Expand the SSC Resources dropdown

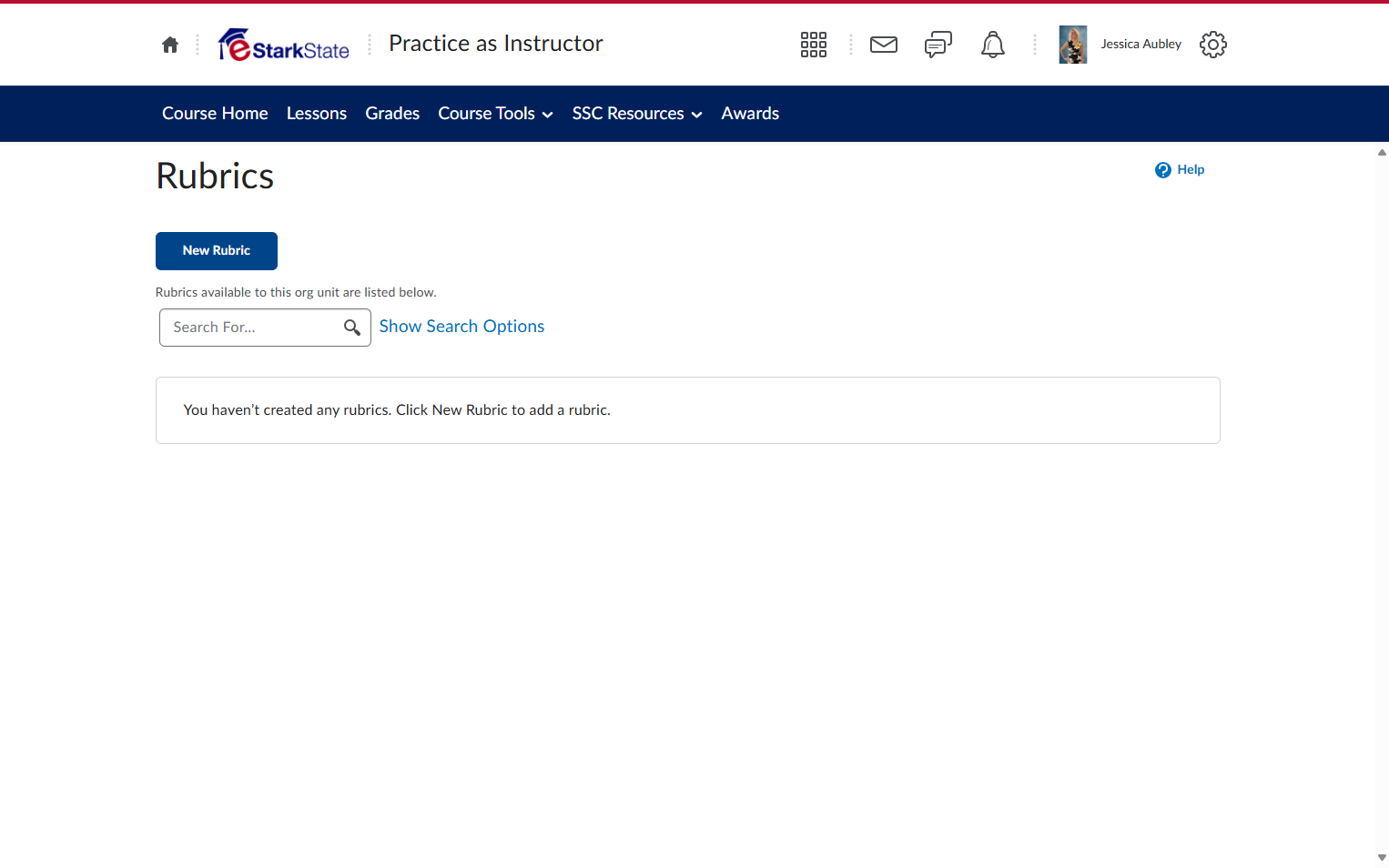point(637,114)
